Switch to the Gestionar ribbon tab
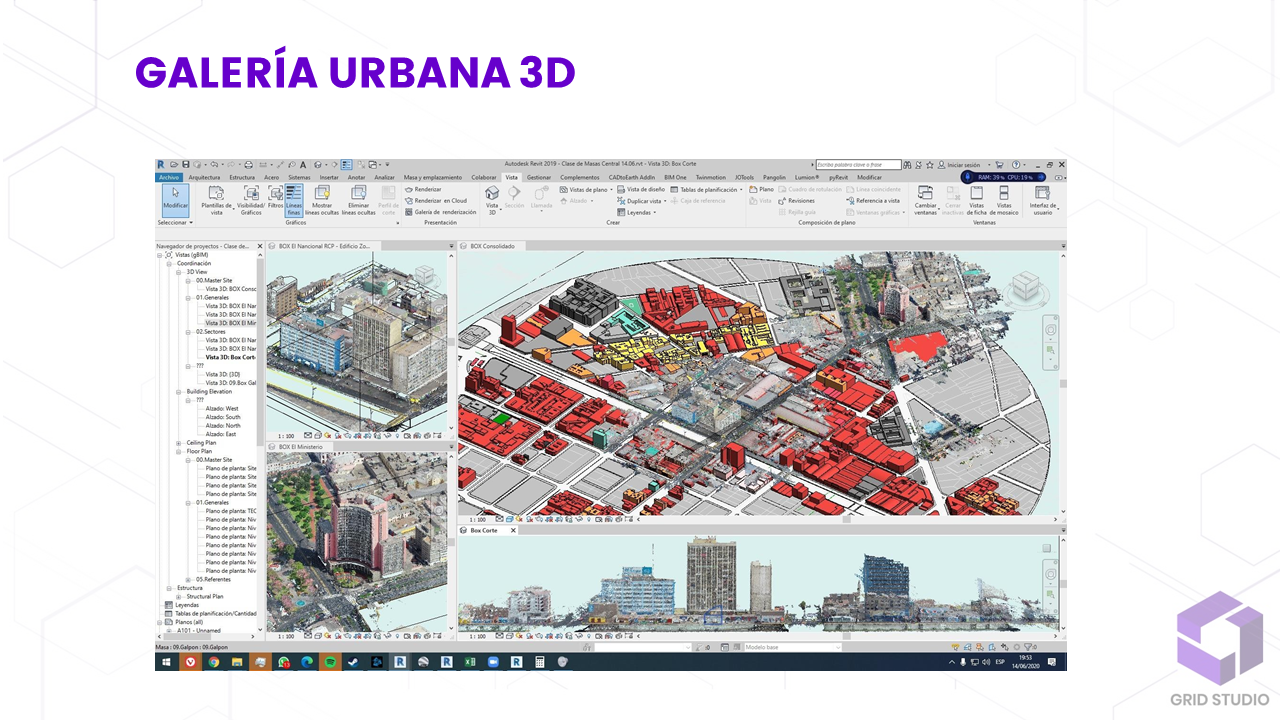The width and height of the screenshot is (1280, 720). point(539,177)
